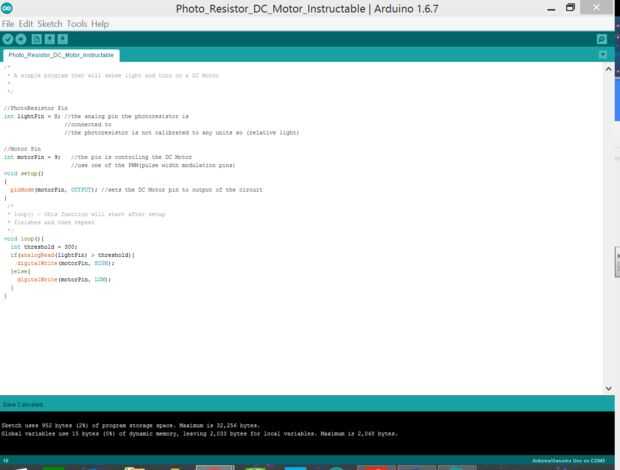Click the Arduino/Genuino Uno board status text

(x=568, y=461)
